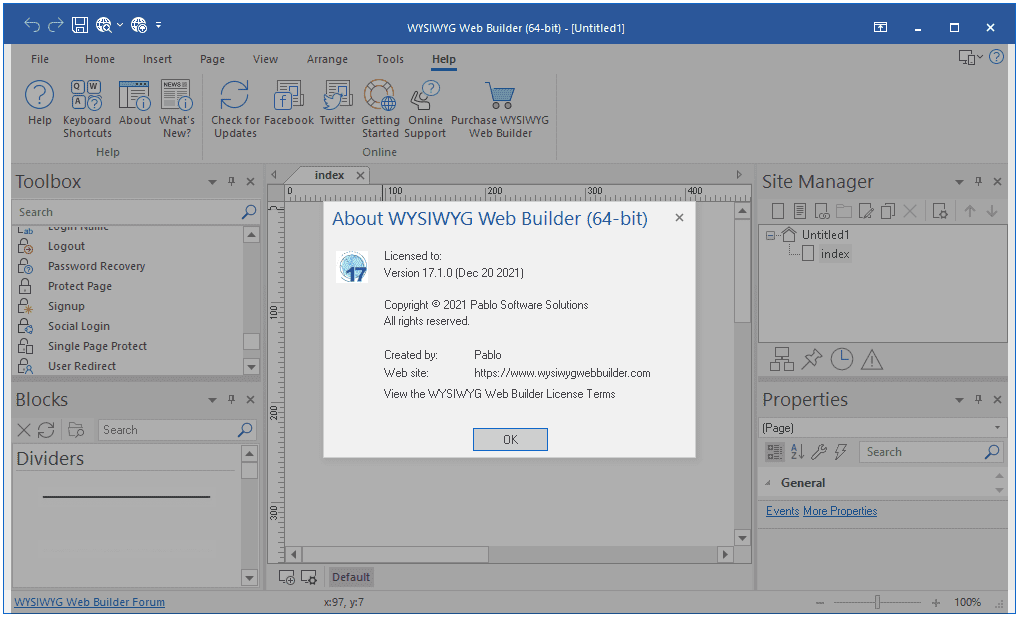Click the Undo arrow in the title bar
The height and width of the screenshot is (617, 1017).
click(x=32, y=25)
